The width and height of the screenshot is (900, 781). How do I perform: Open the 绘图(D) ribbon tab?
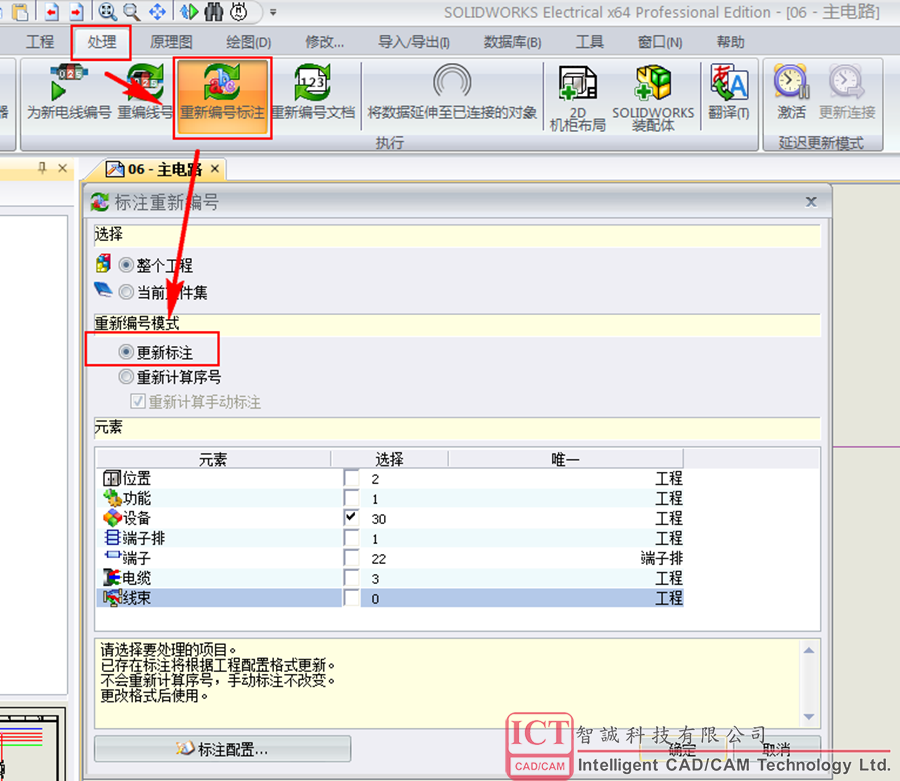tap(249, 42)
